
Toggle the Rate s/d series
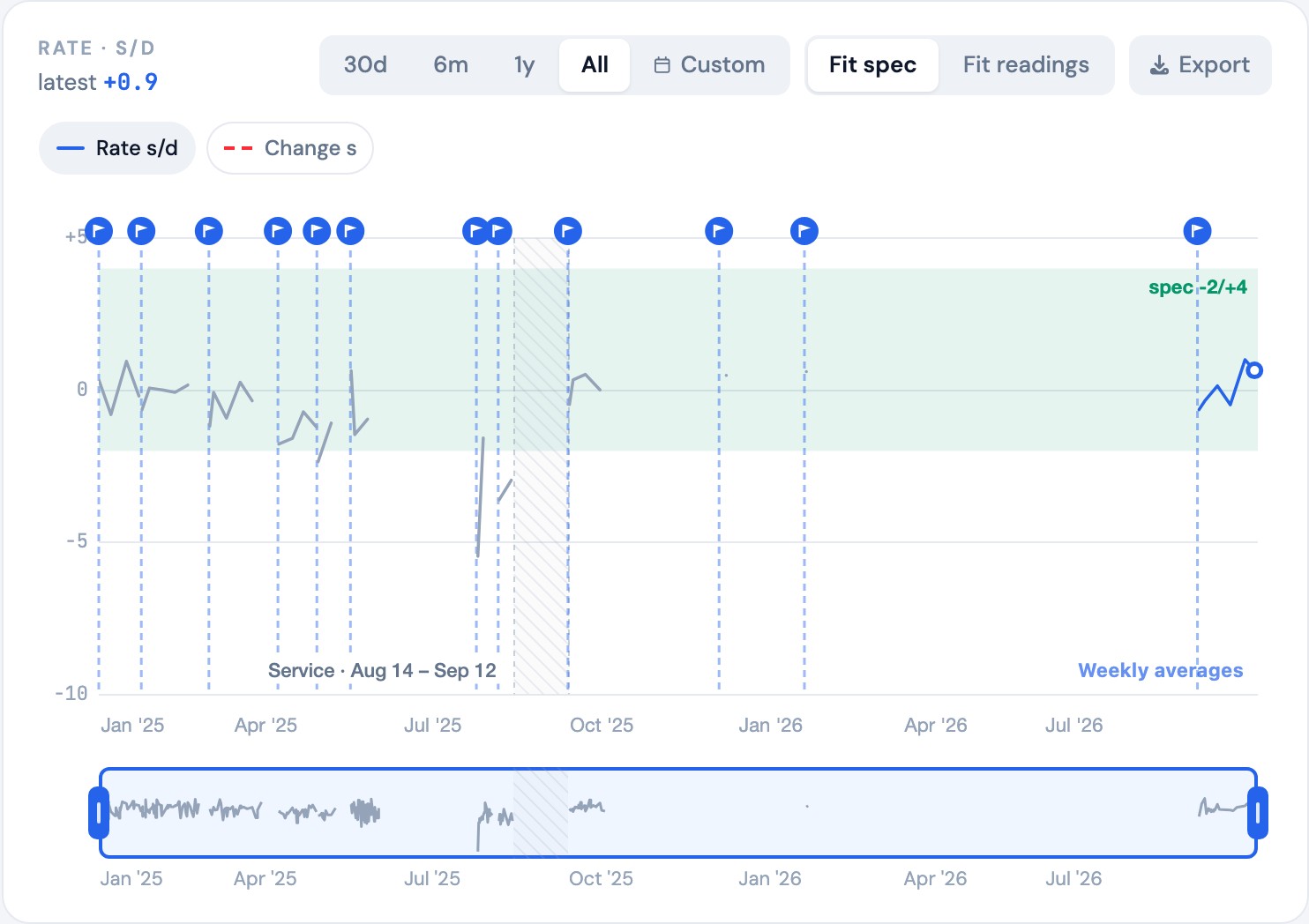click(117, 148)
